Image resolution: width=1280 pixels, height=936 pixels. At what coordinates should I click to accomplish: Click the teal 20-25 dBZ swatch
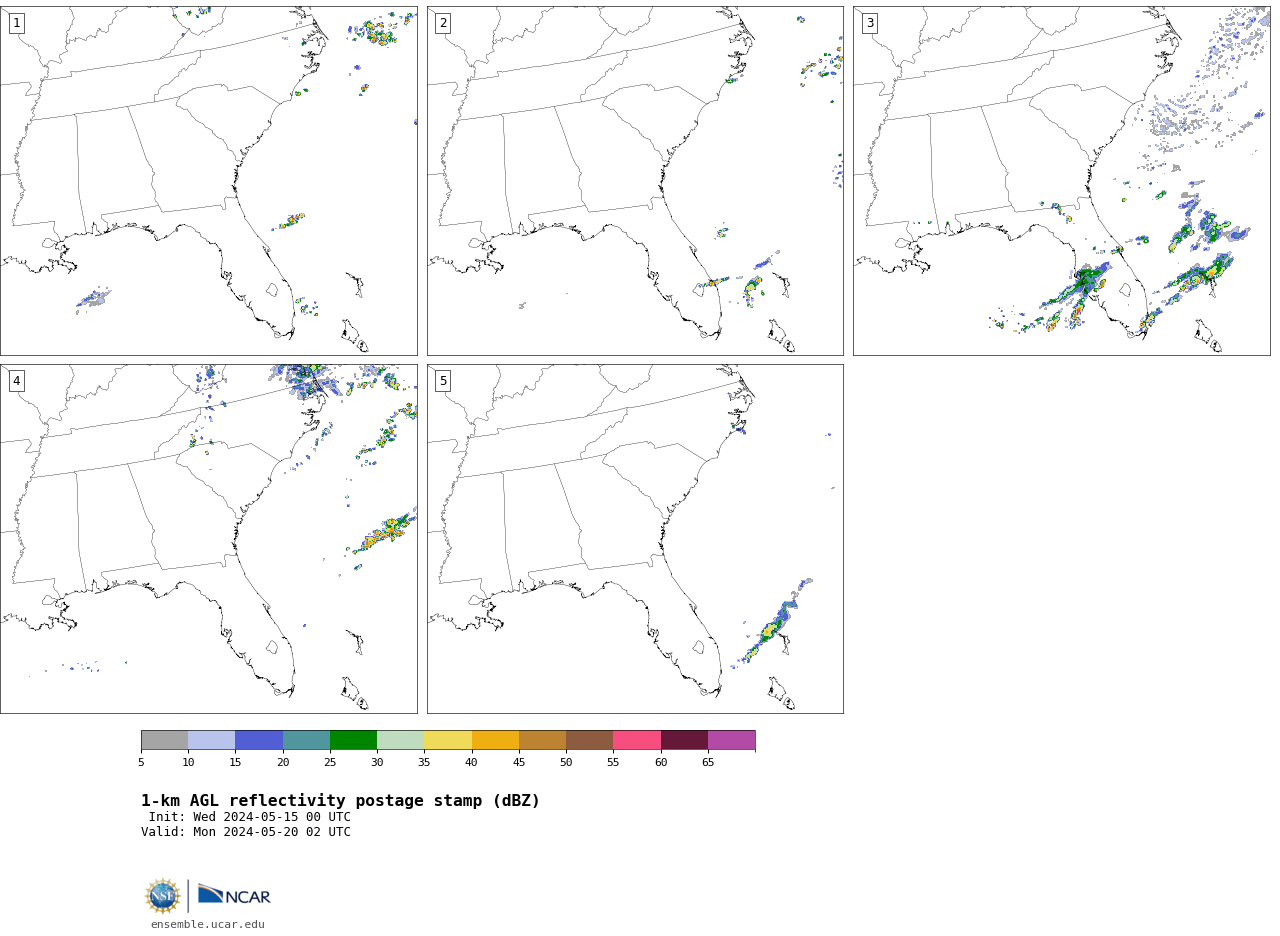coord(306,740)
